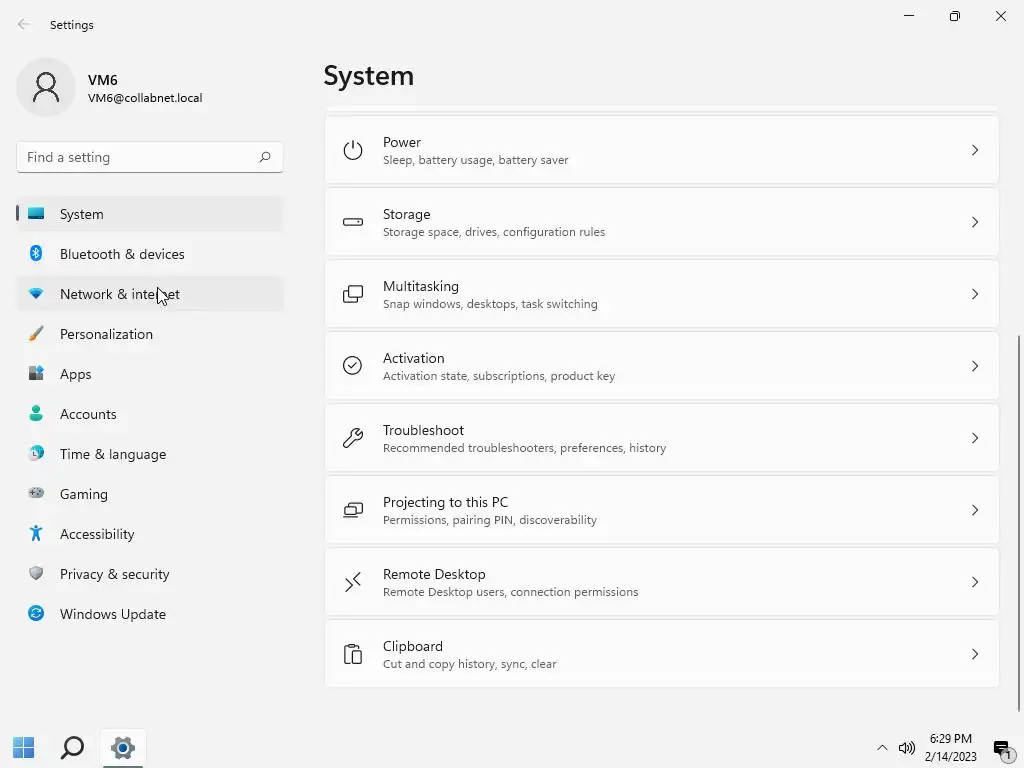Click the volume icon in system tray
This screenshot has height=768, width=1024.
[907, 748]
